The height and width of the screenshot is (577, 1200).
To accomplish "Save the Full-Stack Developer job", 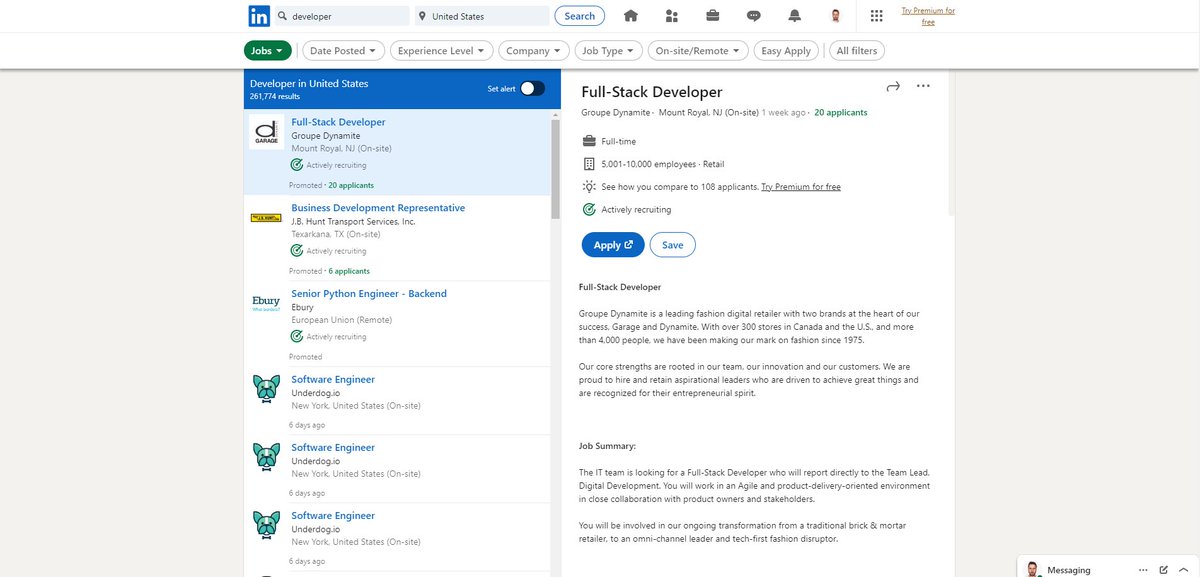I will [x=672, y=245].
